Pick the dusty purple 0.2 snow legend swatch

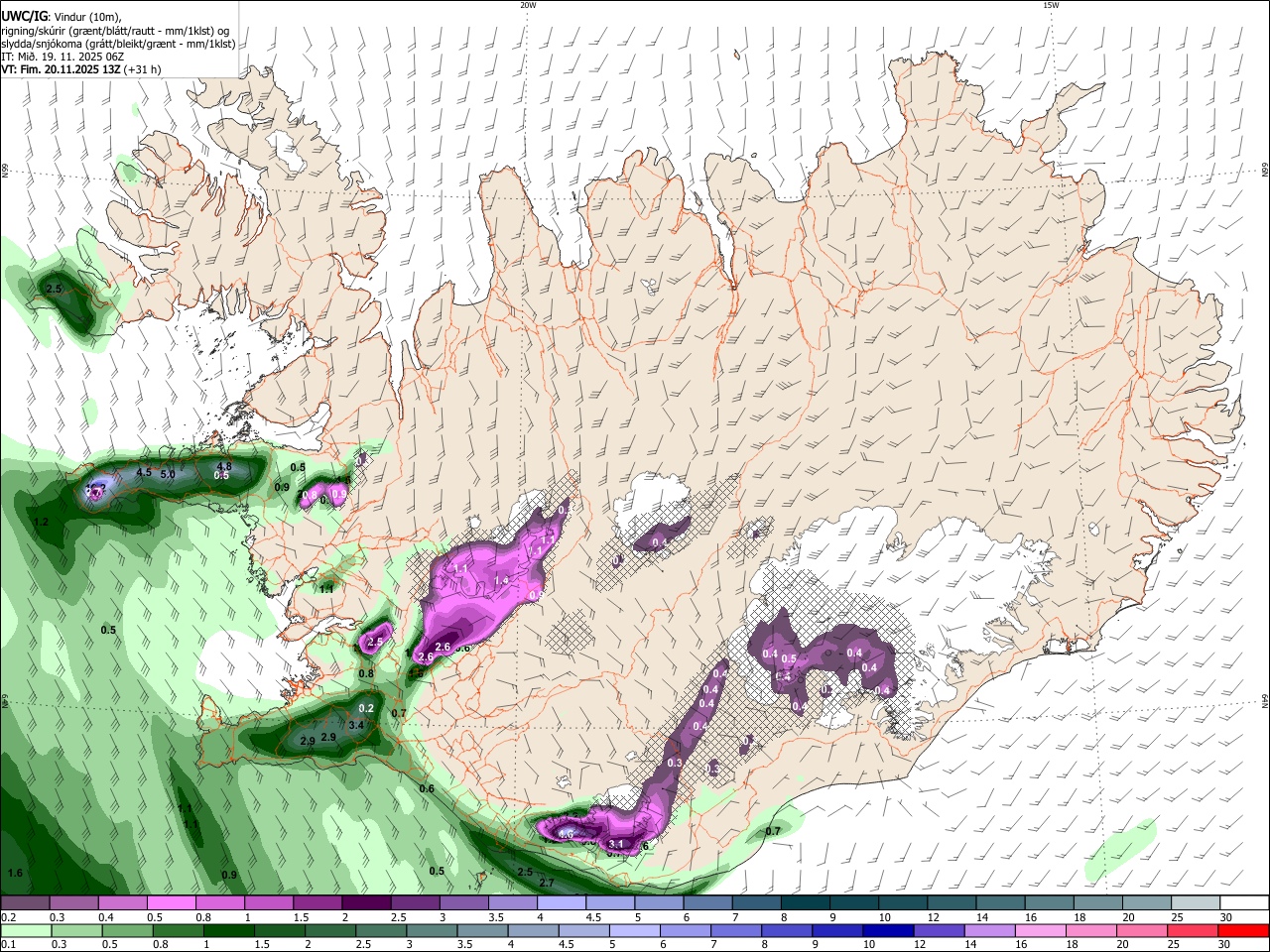click(x=26, y=903)
